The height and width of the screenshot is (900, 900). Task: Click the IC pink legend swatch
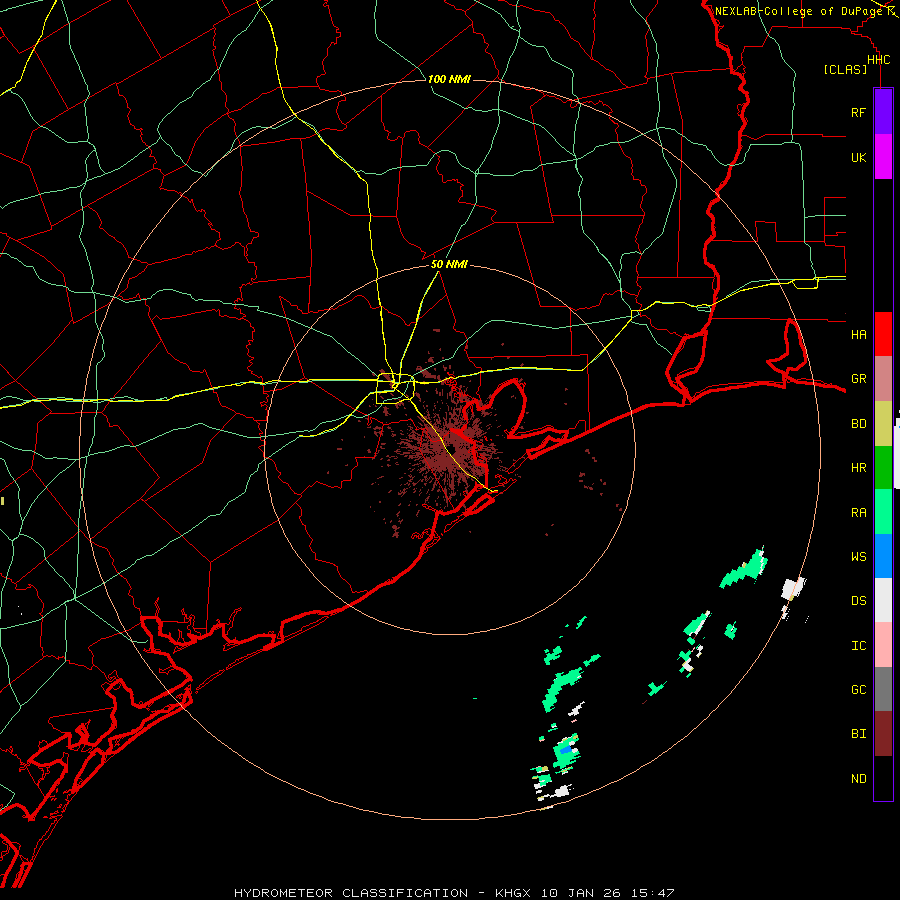point(883,645)
